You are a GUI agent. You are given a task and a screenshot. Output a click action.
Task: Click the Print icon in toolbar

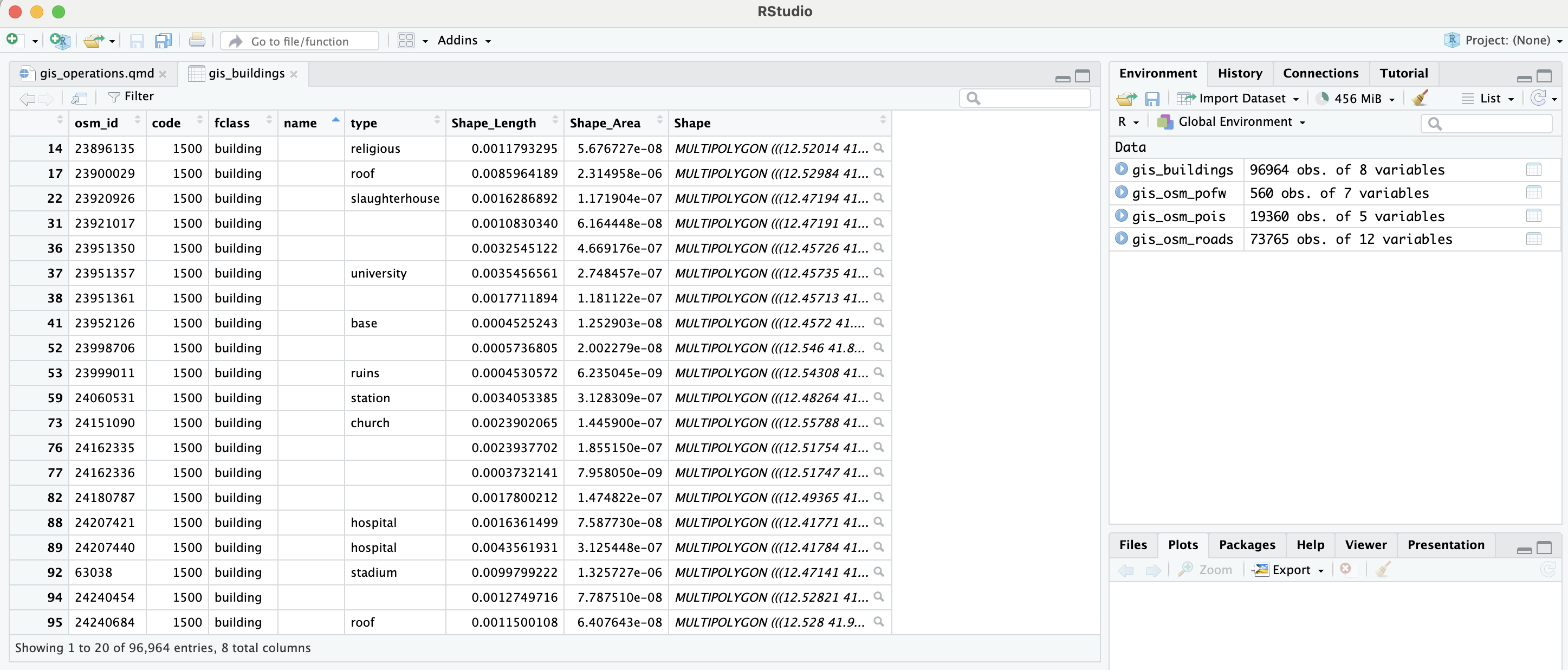point(197,41)
